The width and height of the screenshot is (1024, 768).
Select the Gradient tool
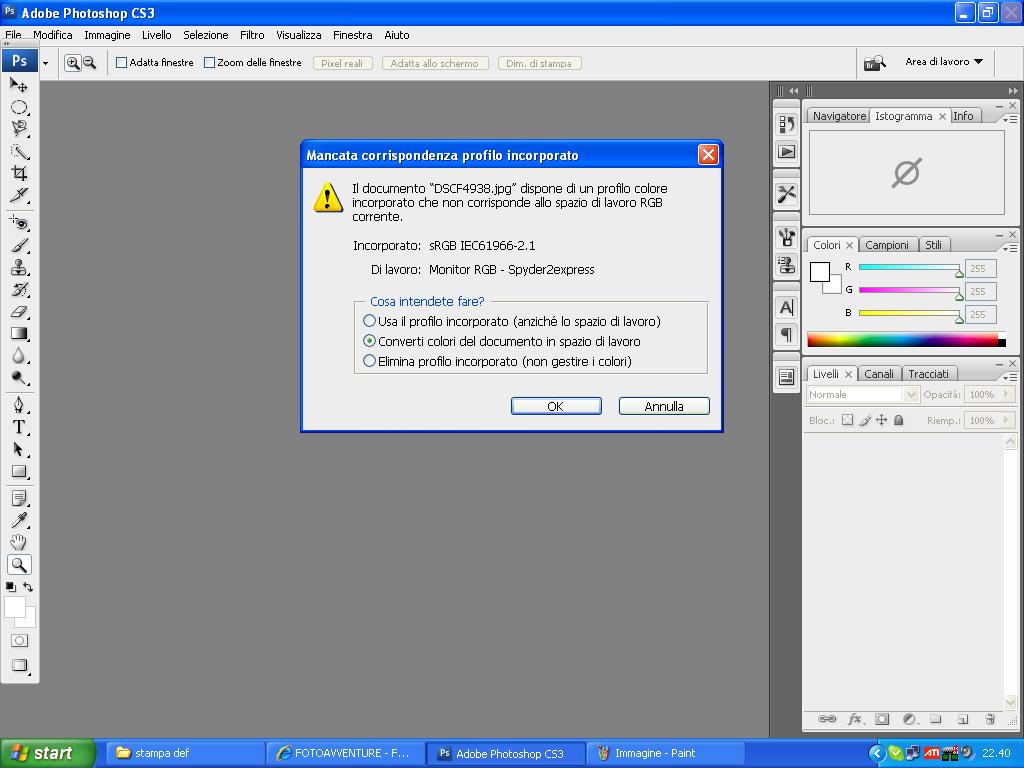pyautogui.click(x=19, y=334)
